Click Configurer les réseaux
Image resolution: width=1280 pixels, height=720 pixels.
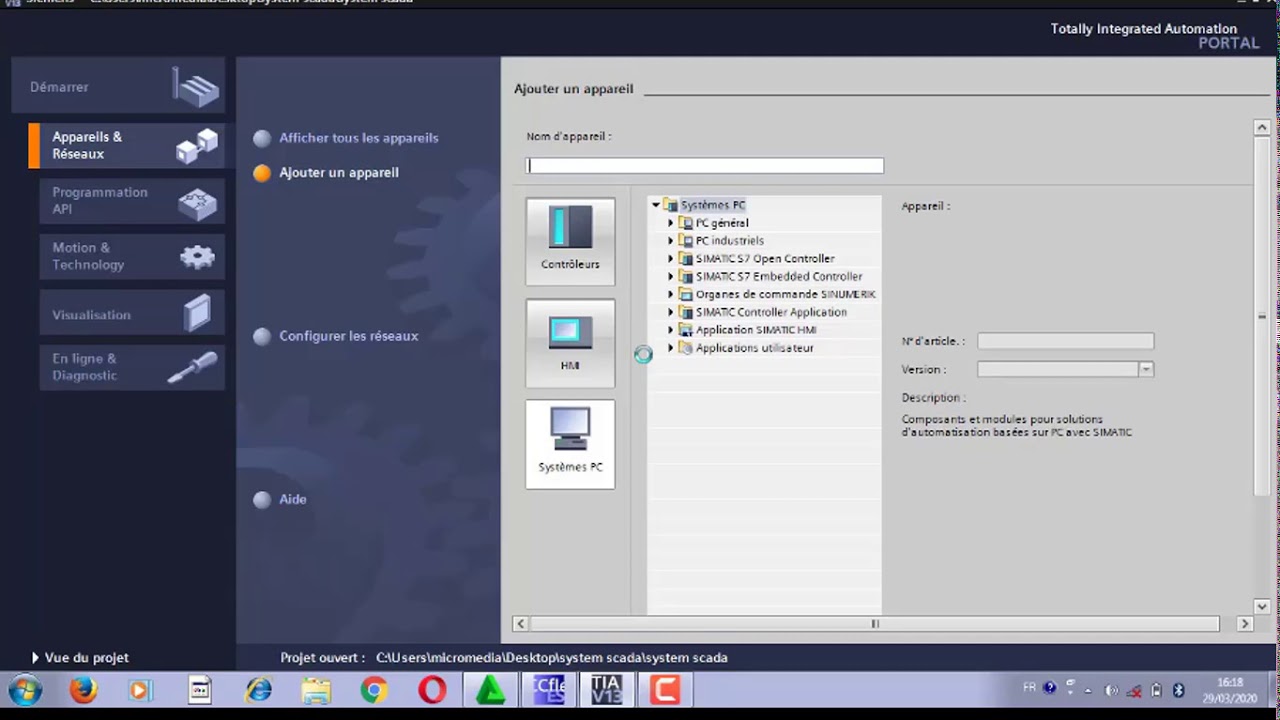click(348, 336)
